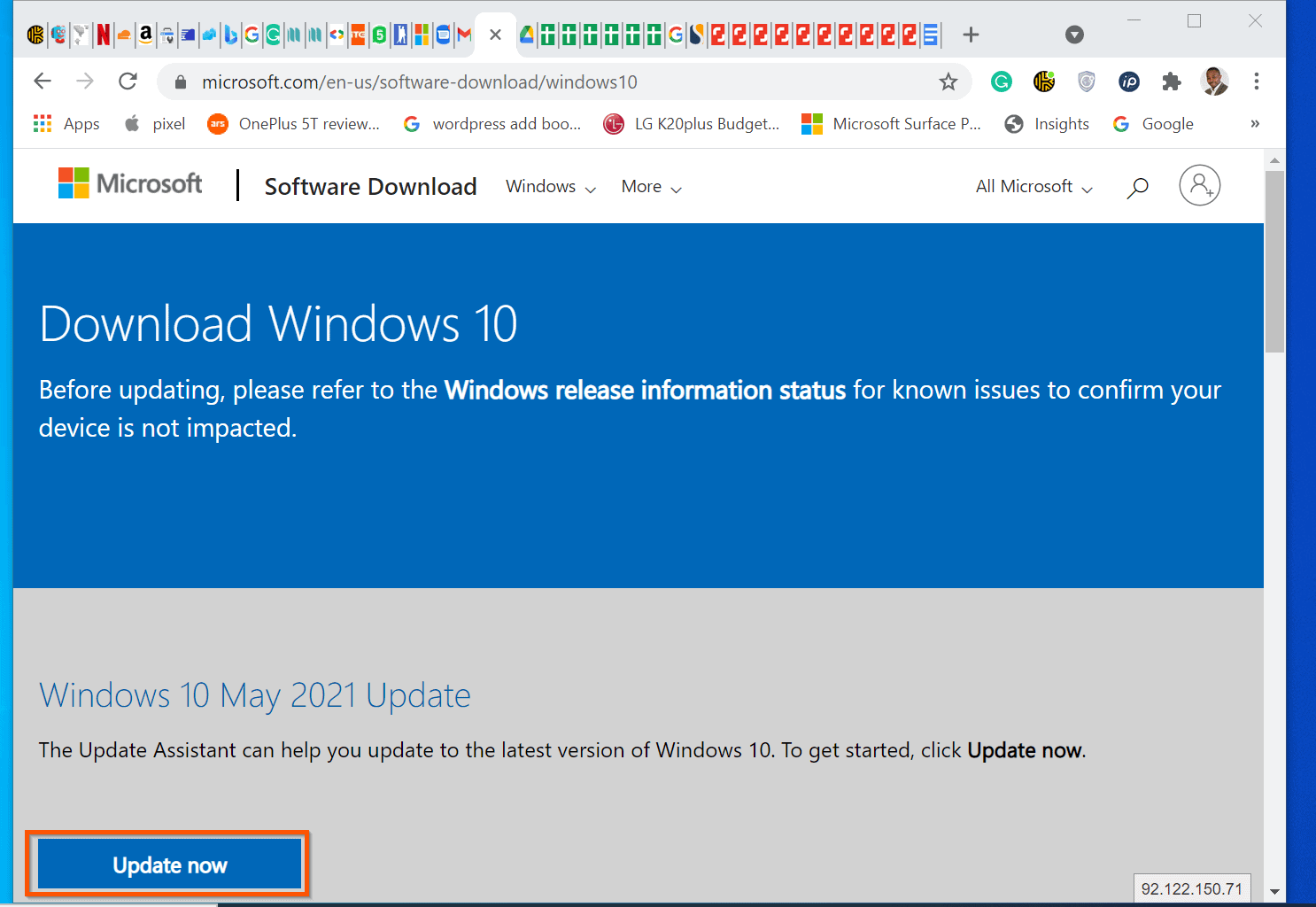Click the 92.122.150.71 IP address badge
The image size is (1316, 907).
[1192, 888]
